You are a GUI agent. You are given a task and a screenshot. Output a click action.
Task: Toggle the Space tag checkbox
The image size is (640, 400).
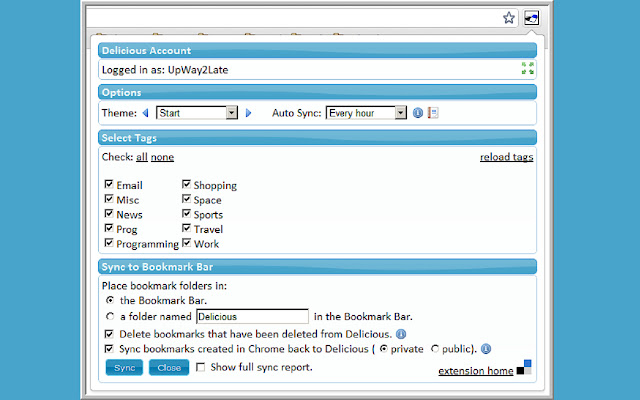pyautogui.click(x=187, y=199)
